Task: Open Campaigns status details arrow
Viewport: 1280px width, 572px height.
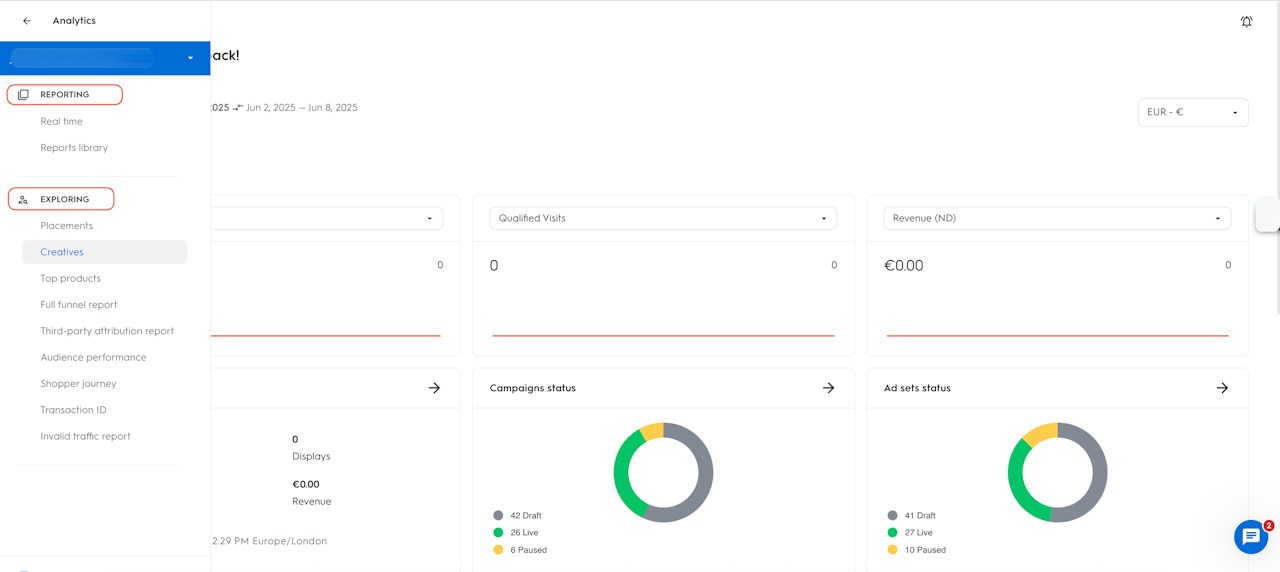Action: (x=828, y=388)
